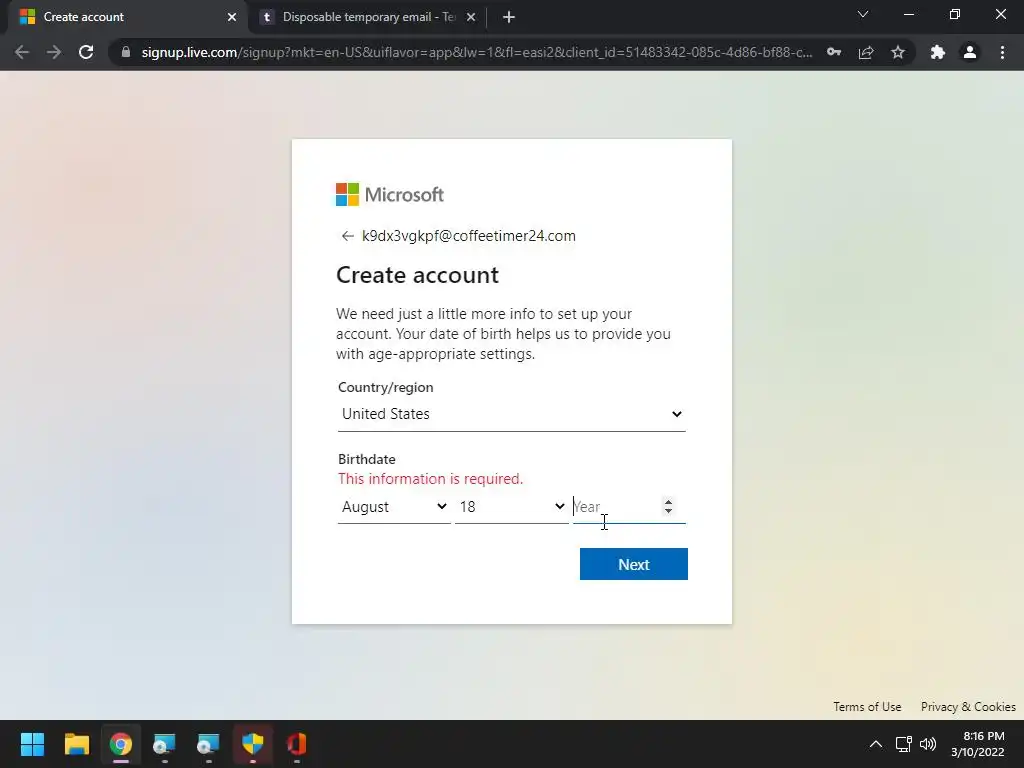Open a new browser tab
This screenshot has height=768, width=1024.
509,17
